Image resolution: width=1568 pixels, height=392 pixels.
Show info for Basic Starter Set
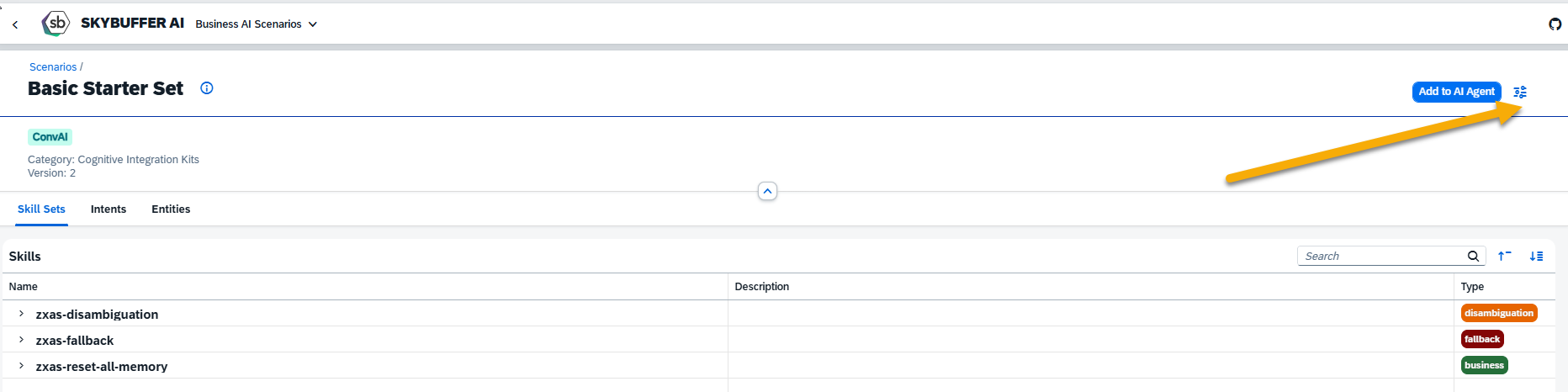coord(207,87)
